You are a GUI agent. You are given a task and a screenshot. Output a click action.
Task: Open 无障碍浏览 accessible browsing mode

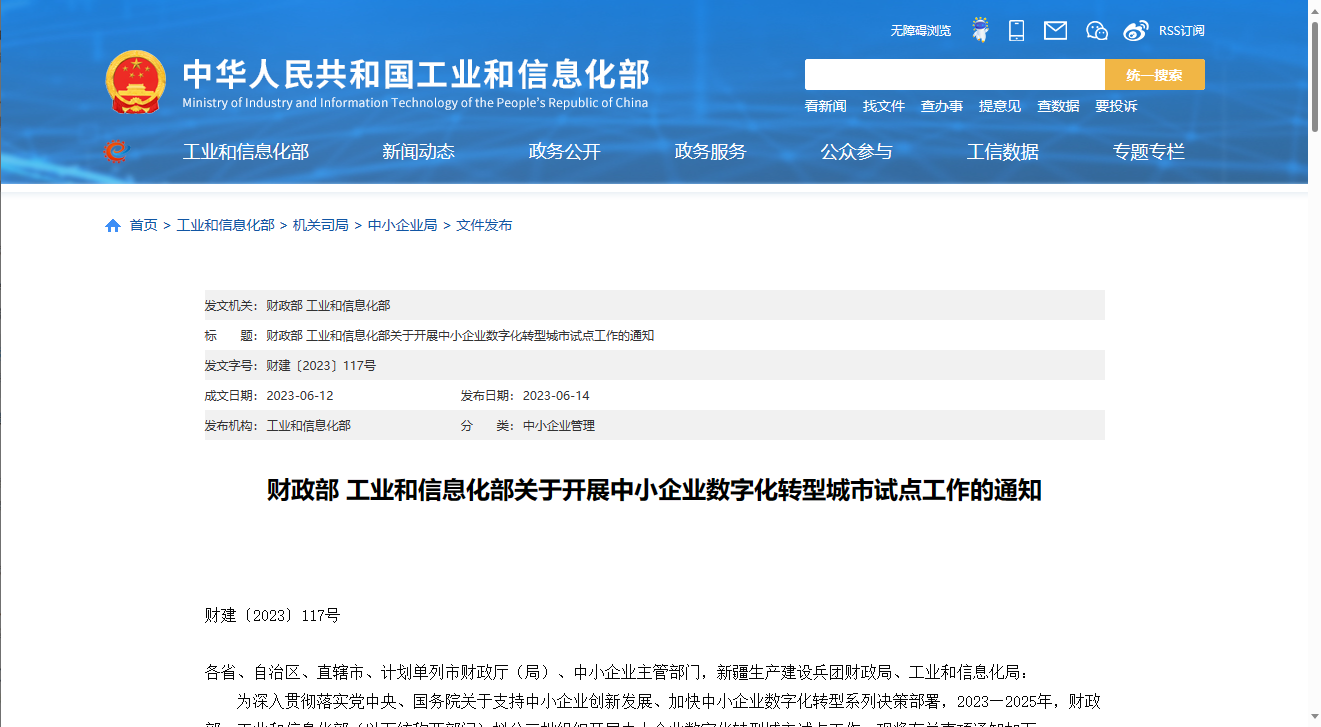tap(919, 30)
